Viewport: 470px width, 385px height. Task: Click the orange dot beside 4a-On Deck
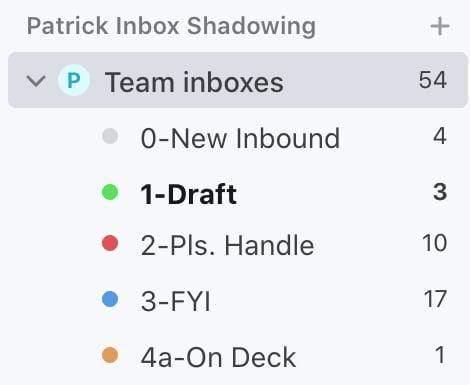coord(110,355)
